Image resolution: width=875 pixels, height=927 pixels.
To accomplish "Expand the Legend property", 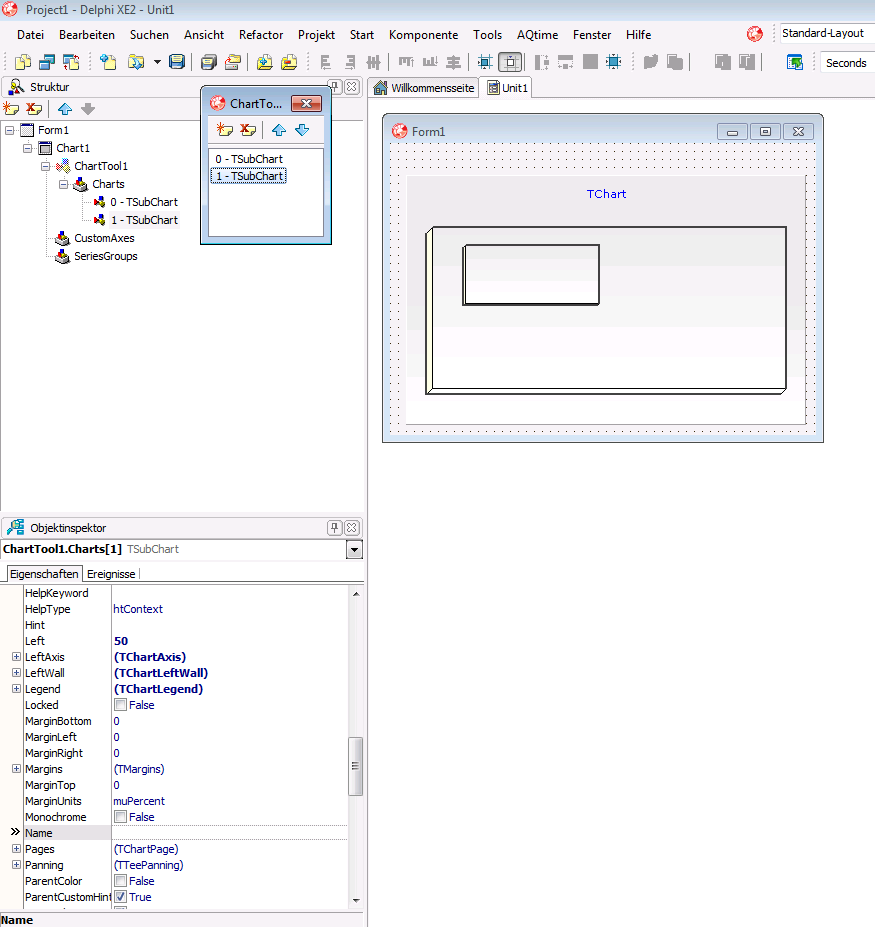I will tap(17, 689).
